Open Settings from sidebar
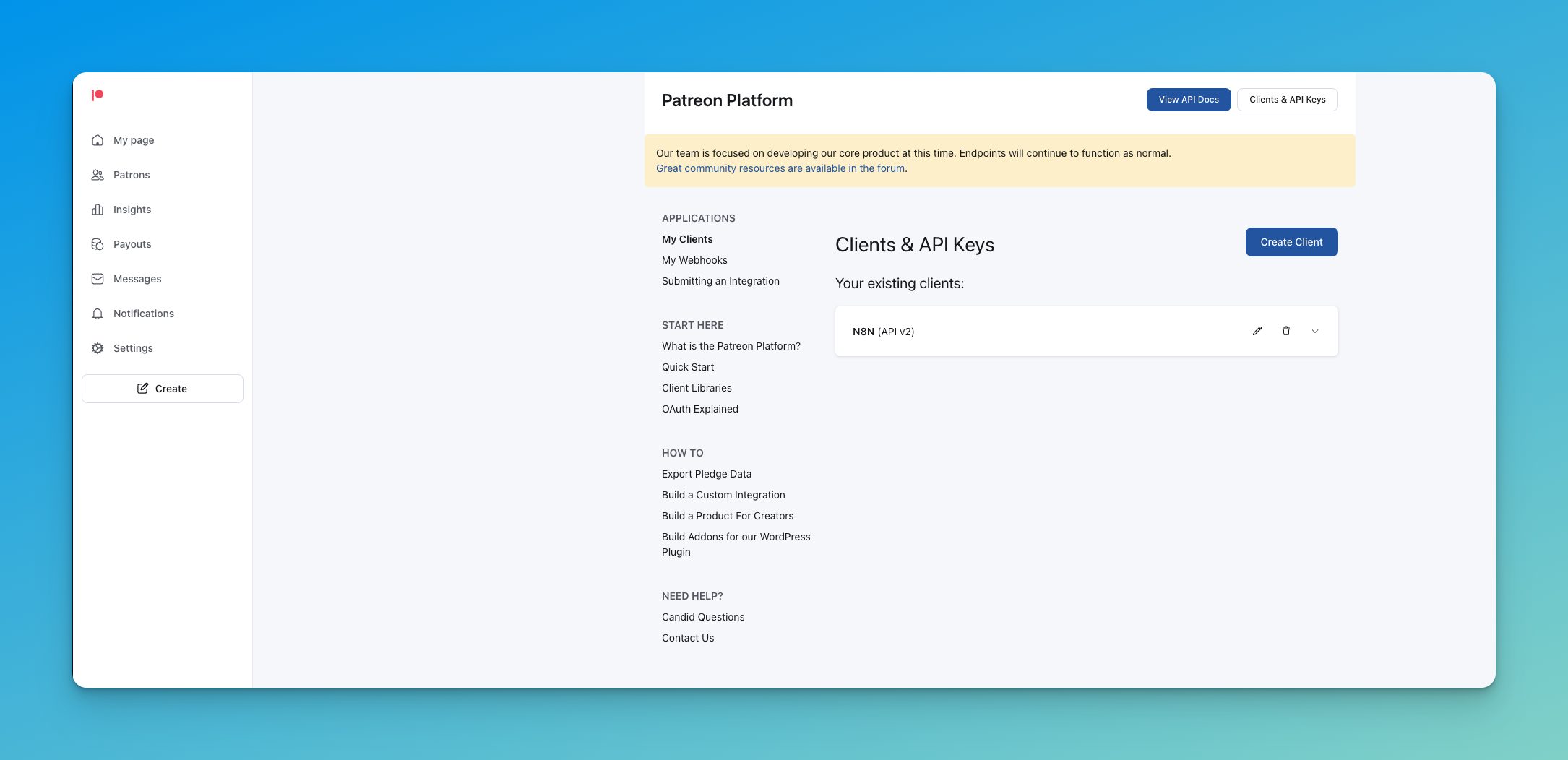Image resolution: width=1568 pixels, height=760 pixels. pyautogui.click(x=133, y=348)
